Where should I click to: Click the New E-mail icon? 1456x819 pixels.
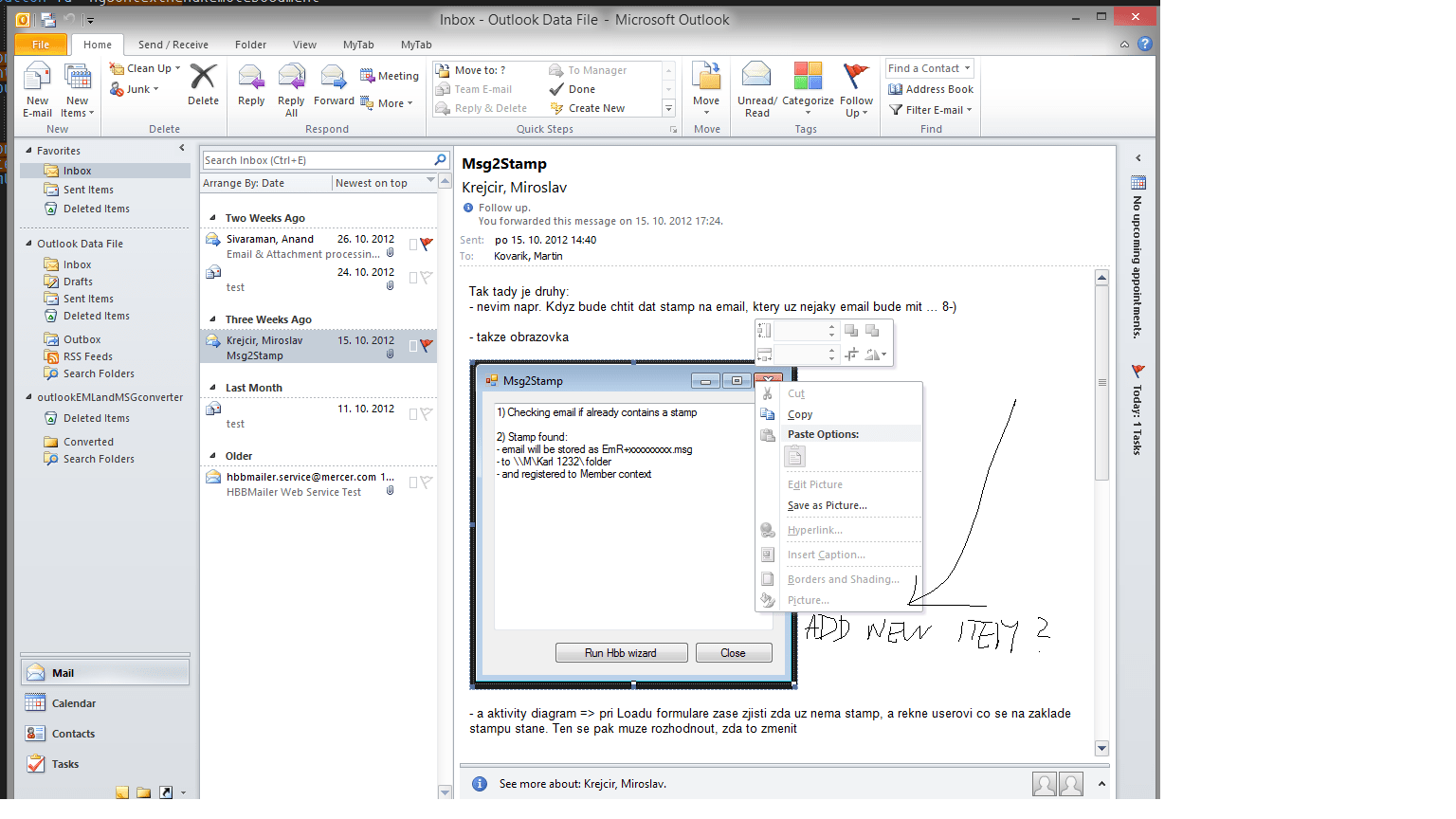coord(37,78)
